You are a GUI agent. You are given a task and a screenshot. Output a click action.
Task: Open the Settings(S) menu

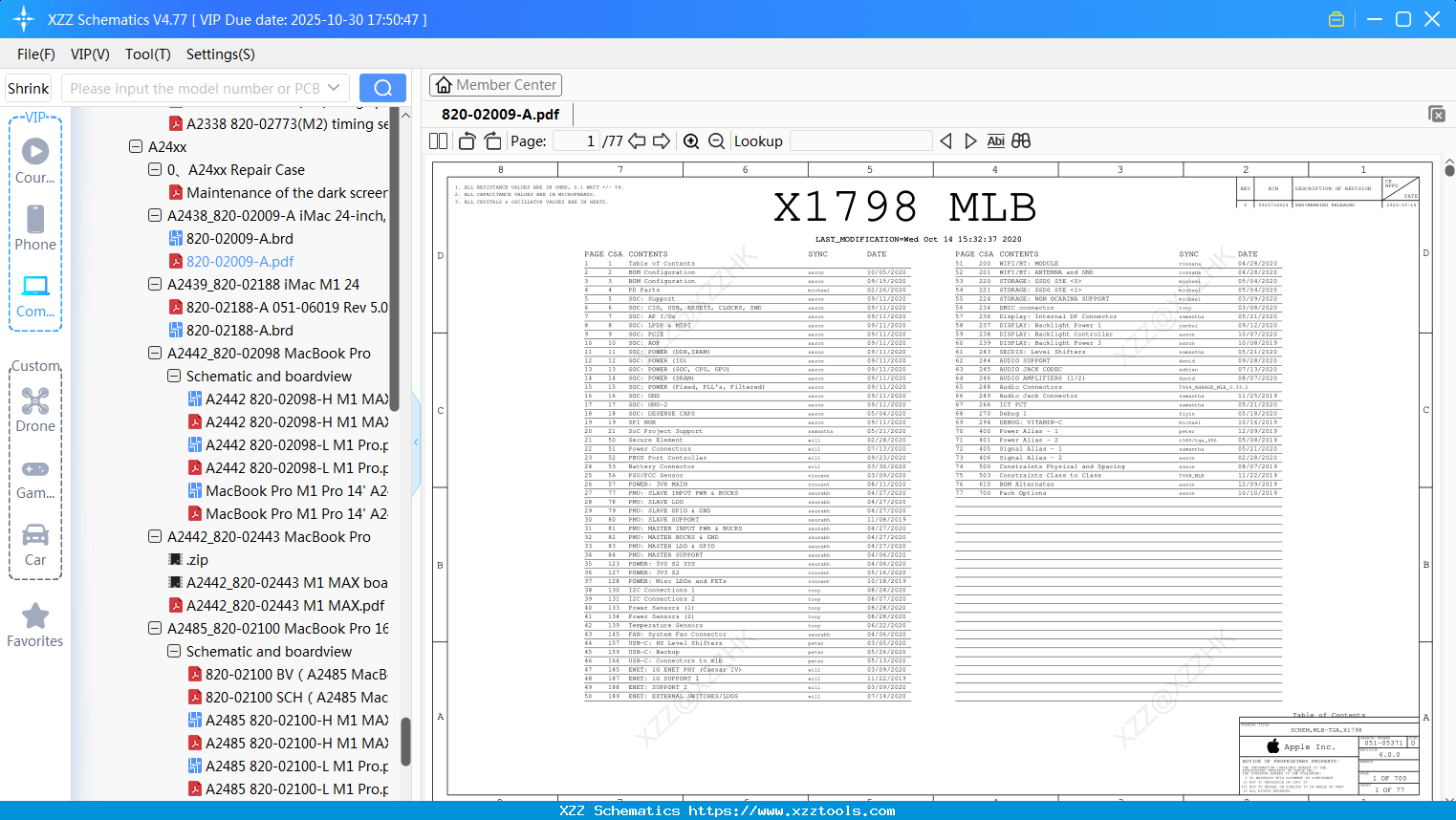point(221,54)
